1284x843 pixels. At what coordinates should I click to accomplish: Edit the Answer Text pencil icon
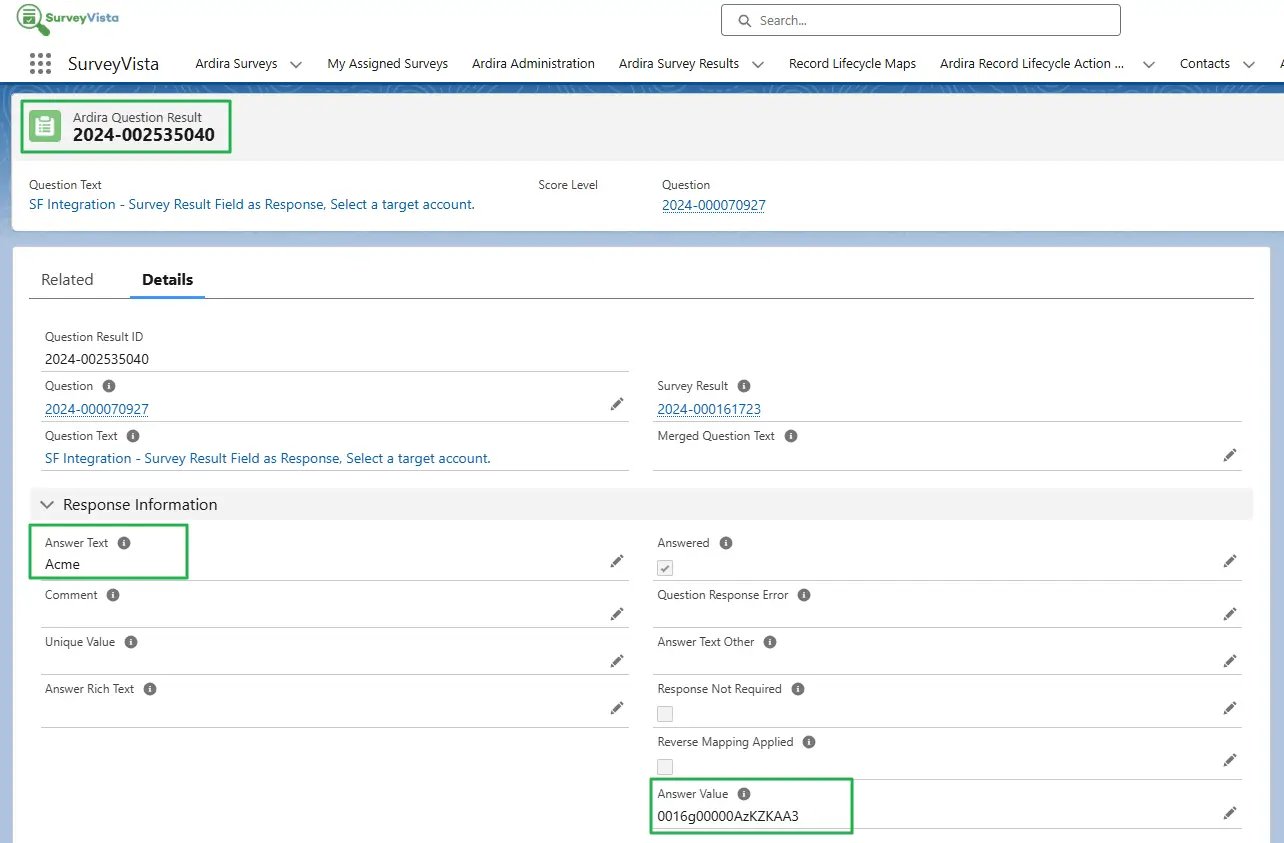pyautogui.click(x=617, y=562)
